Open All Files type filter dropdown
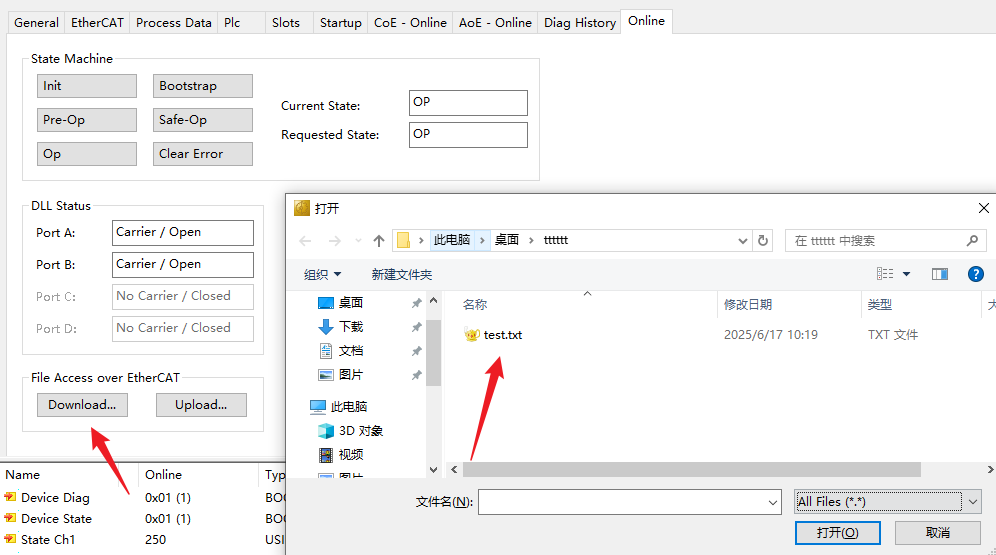The height and width of the screenshot is (555, 996). 972,502
